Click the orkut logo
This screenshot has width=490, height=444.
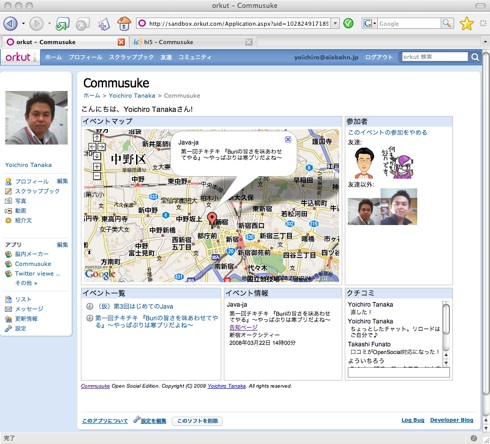tap(18, 57)
